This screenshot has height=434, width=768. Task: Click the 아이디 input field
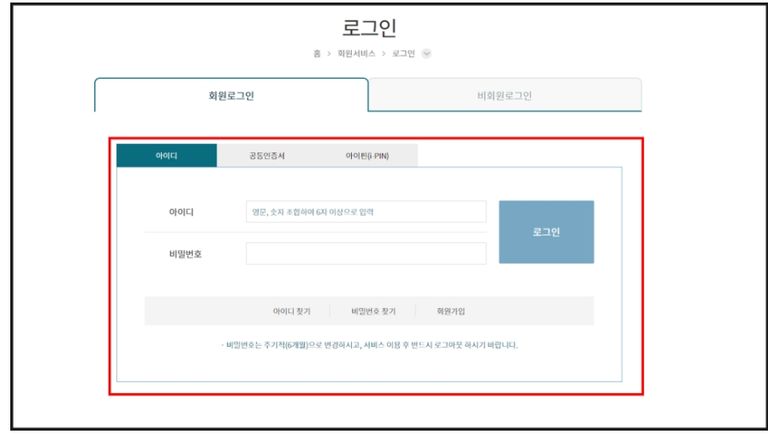point(365,212)
